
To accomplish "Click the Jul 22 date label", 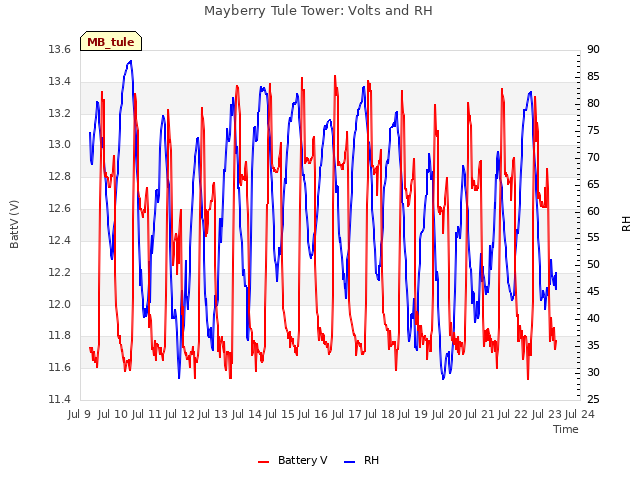I will click(512, 414).
